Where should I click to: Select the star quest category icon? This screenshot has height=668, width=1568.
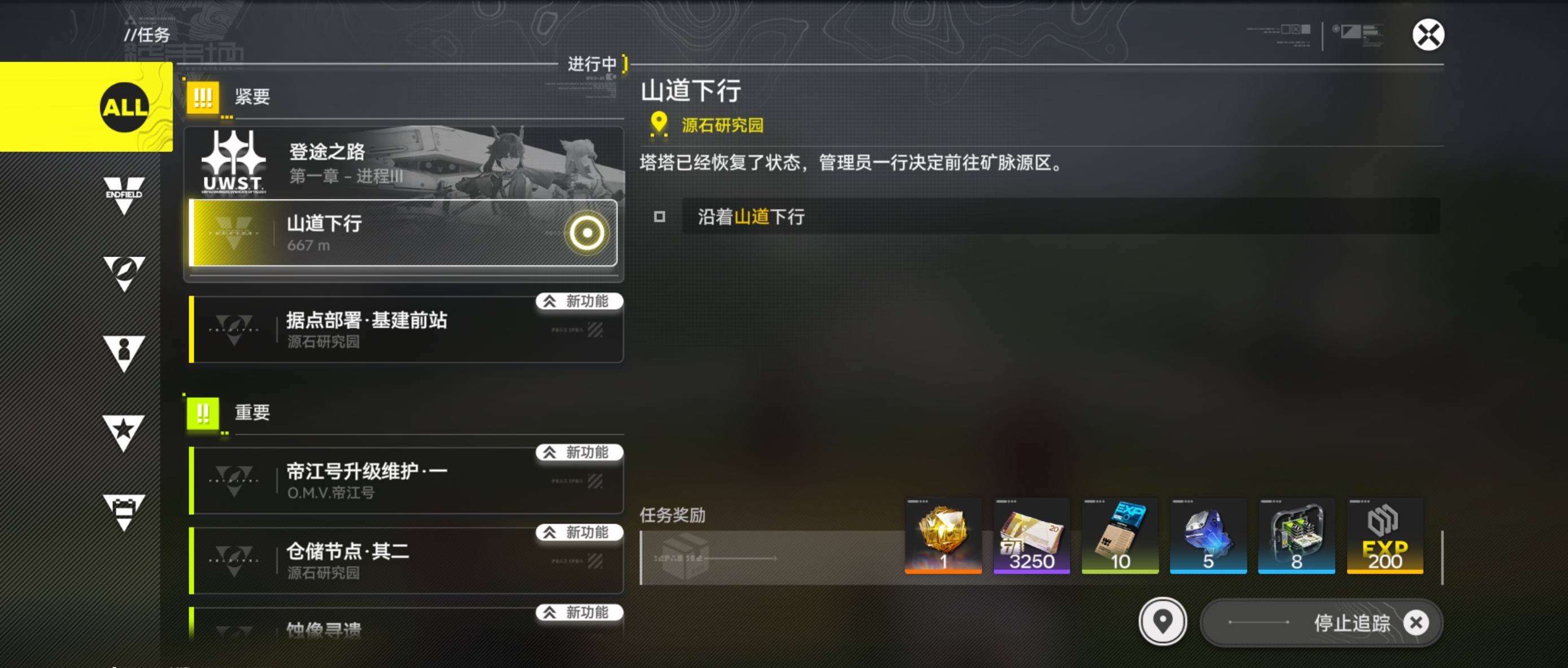pos(124,432)
